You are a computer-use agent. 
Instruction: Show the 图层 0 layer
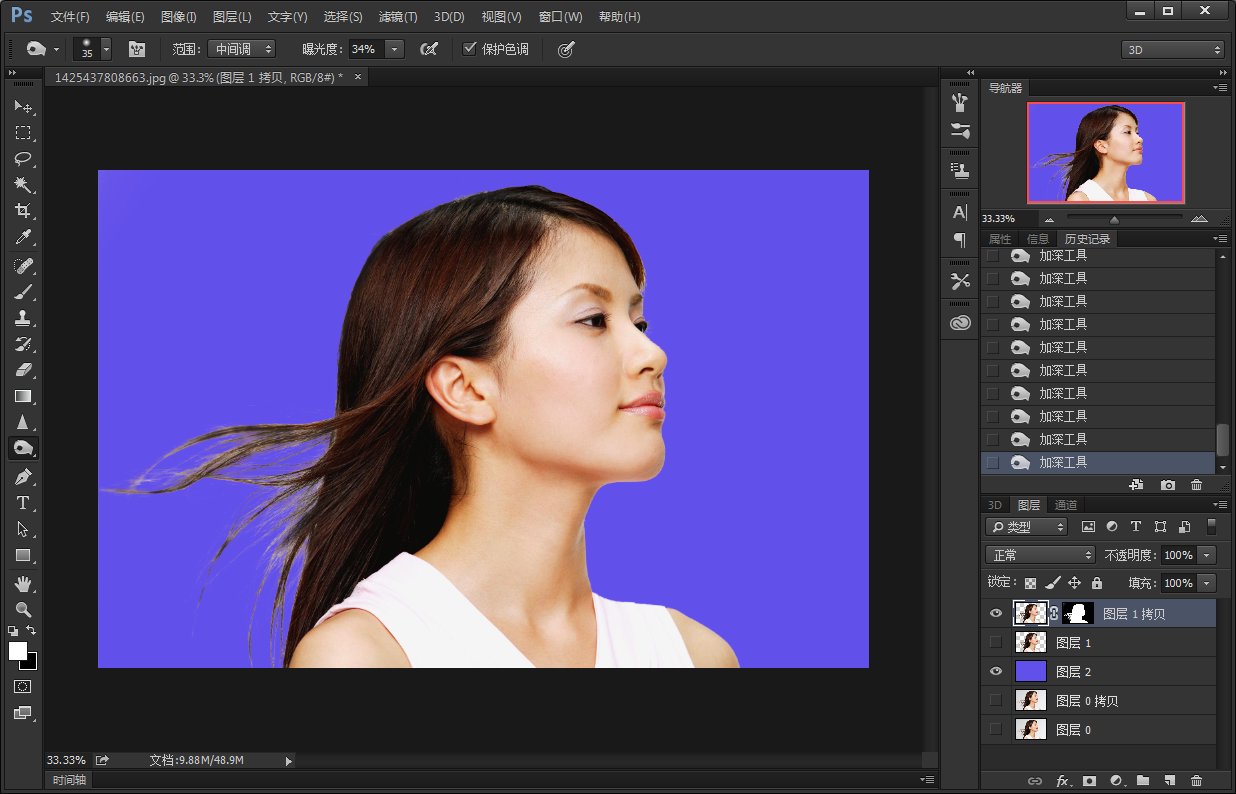pos(995,730)
